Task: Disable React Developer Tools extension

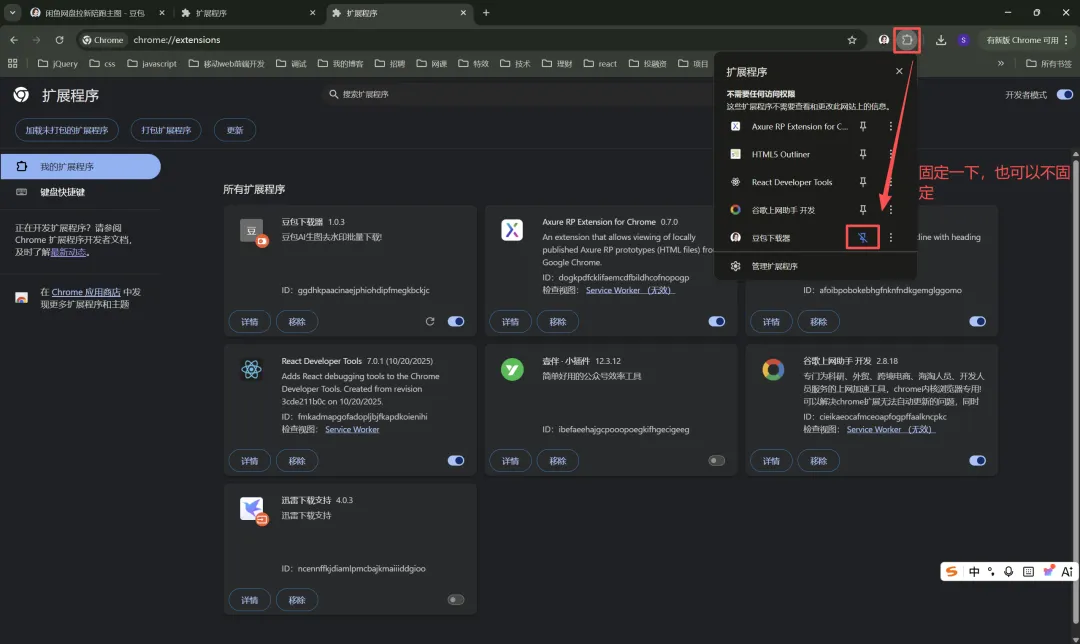Action: [456, 461]
